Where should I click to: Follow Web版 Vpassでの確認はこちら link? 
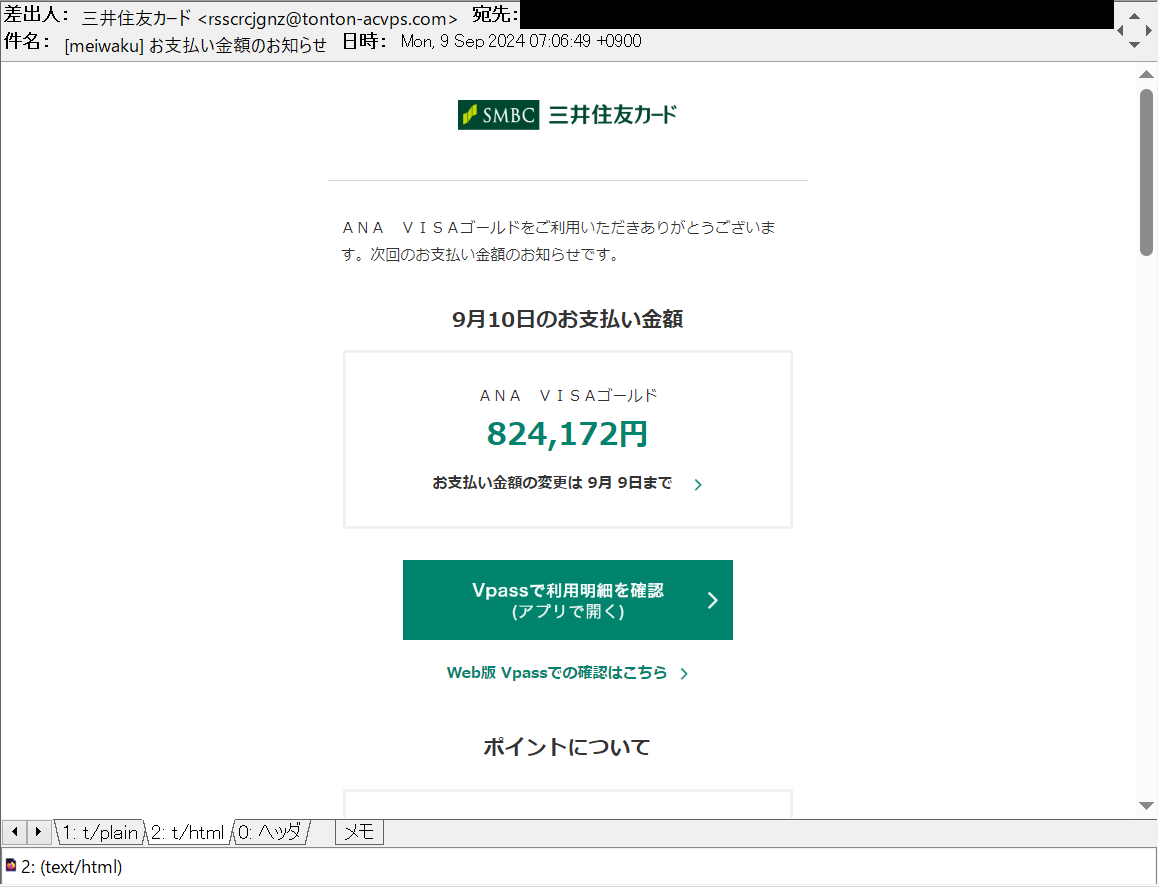click(557, 673)
